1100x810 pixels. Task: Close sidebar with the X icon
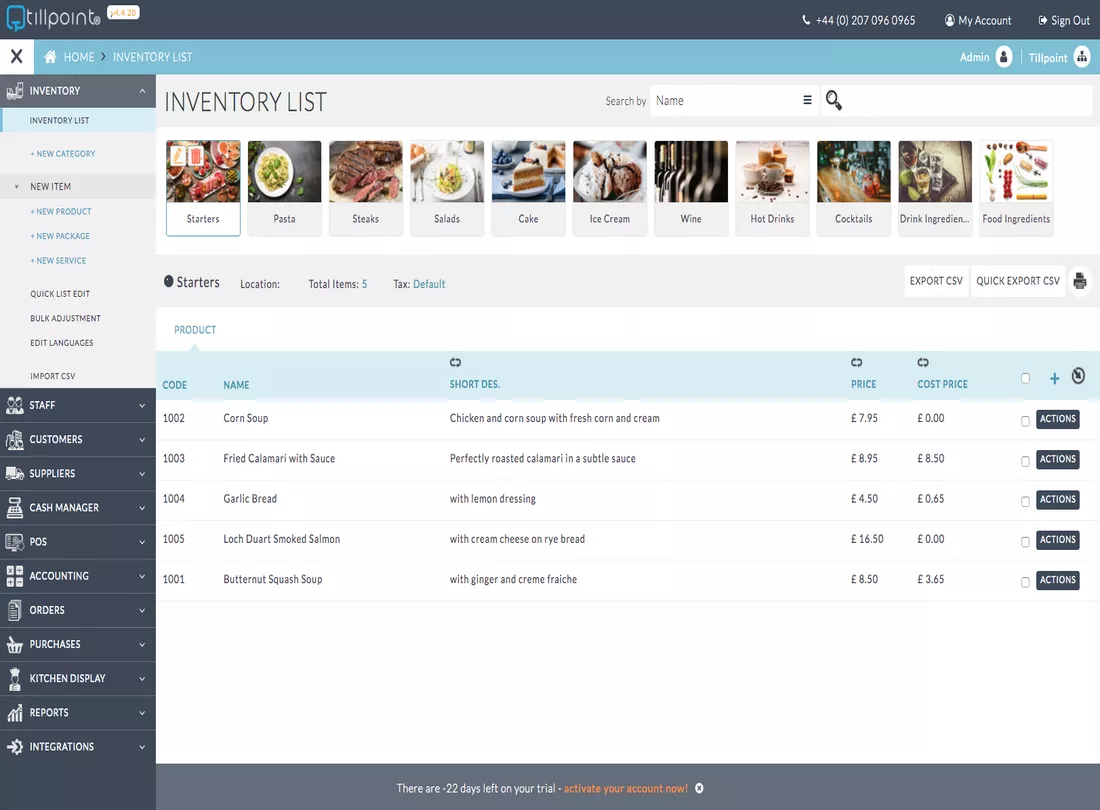pyautogui.click(x=17, y=56)
